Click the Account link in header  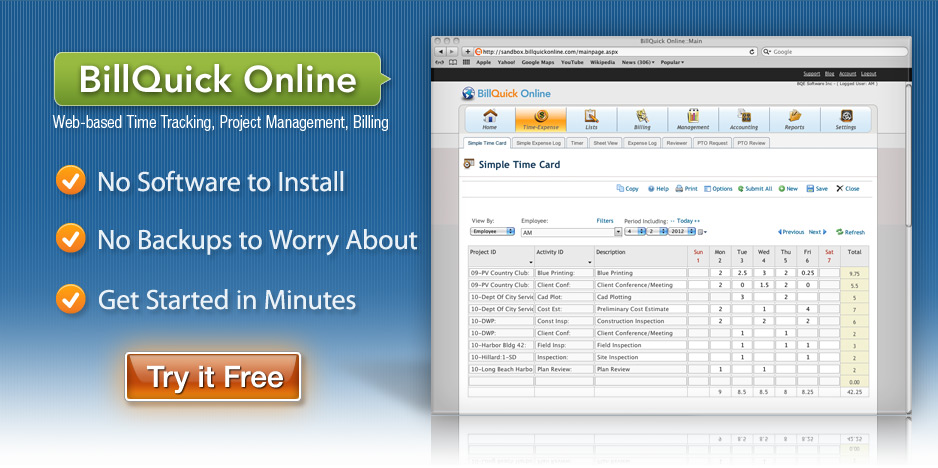[x=848, y=74]
